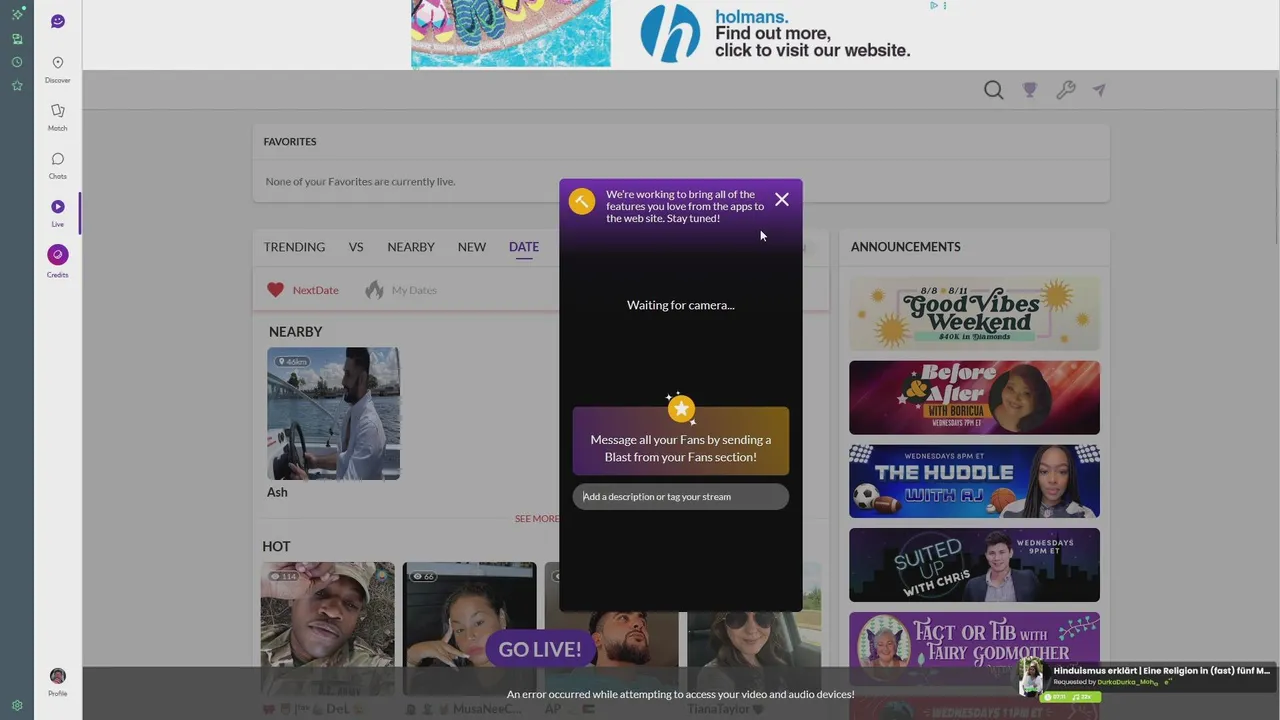1280x720 pixels.
Task: Select the NextDate sub-tab label
Action: click(x=315, y=290)
